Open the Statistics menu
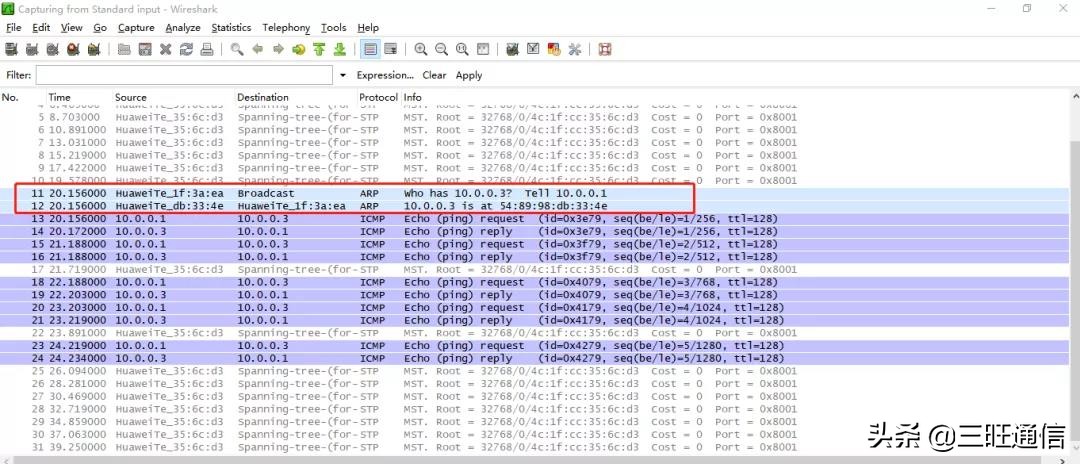Viewport: 1080px width, 464px height. [x=231, y=28]
